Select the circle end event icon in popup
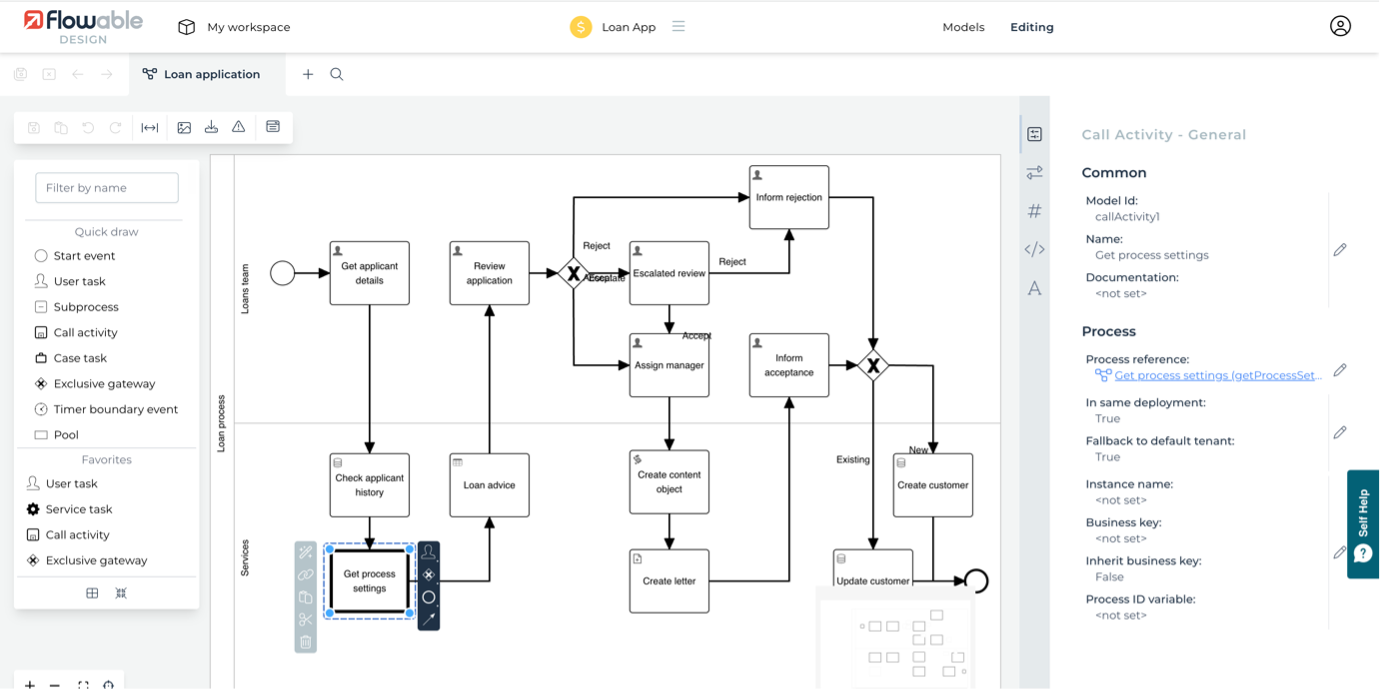 point(428,597)
